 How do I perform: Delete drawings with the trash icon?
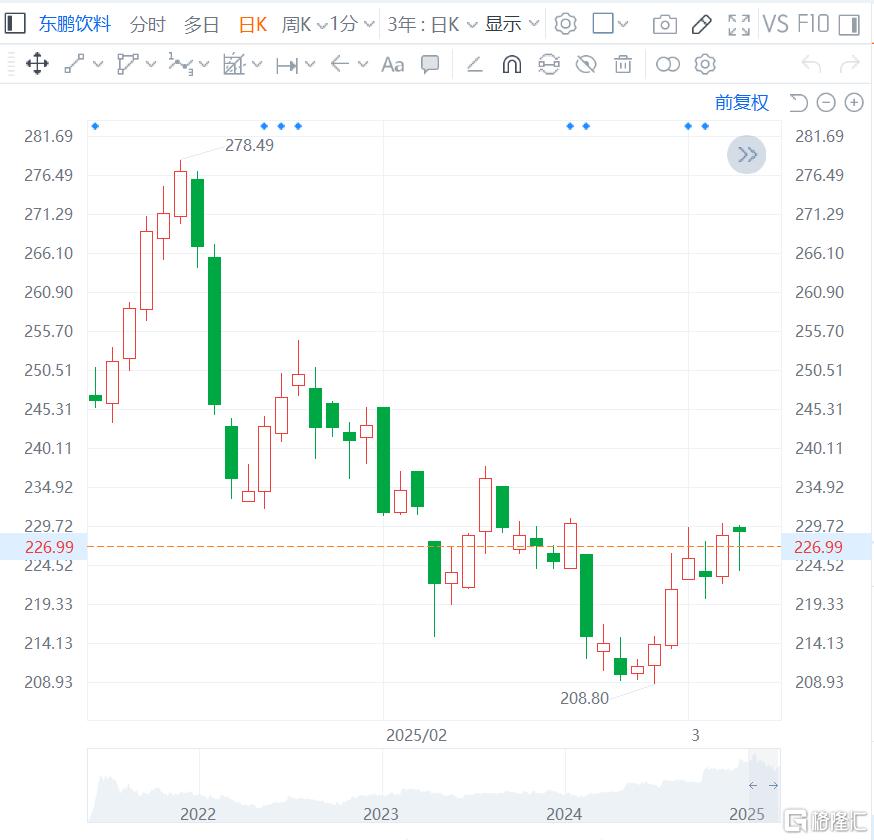623,65
